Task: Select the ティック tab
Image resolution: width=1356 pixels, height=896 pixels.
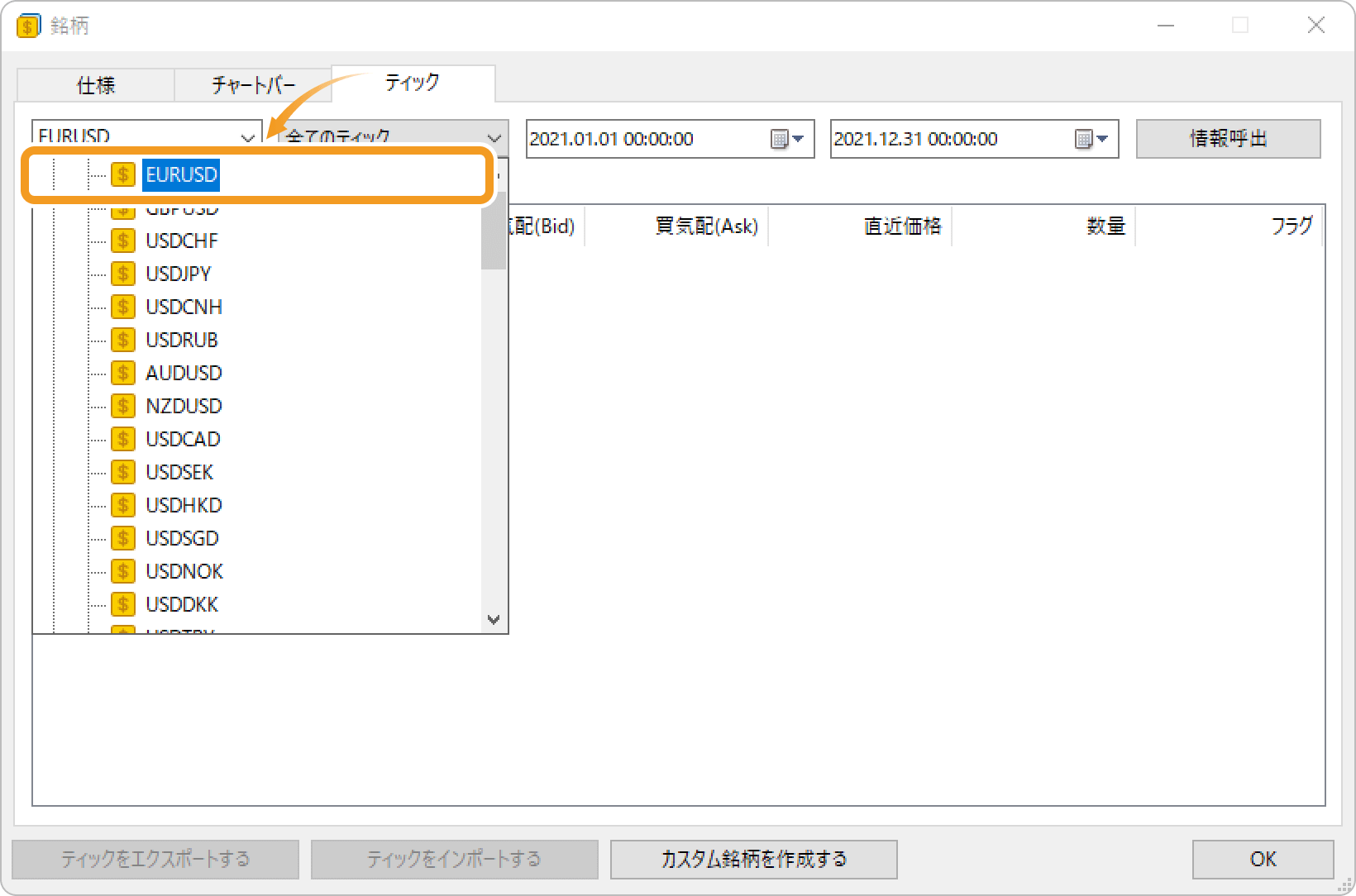Action: [413, 83]
